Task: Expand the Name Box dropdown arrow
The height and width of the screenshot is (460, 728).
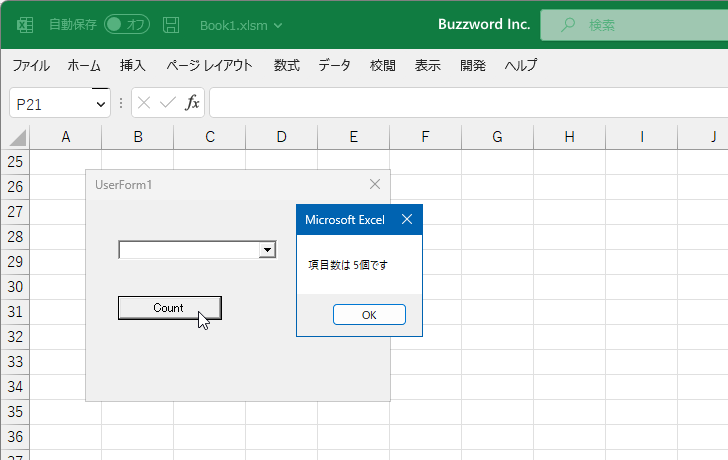Action: coord(100,104)
